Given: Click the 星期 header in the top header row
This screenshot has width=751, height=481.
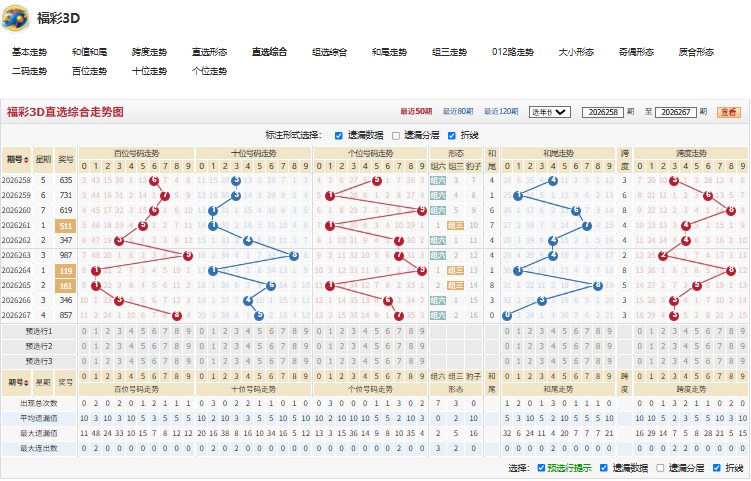Looking at the screenshot, I should pyautogui.click(x=43, y=159).
